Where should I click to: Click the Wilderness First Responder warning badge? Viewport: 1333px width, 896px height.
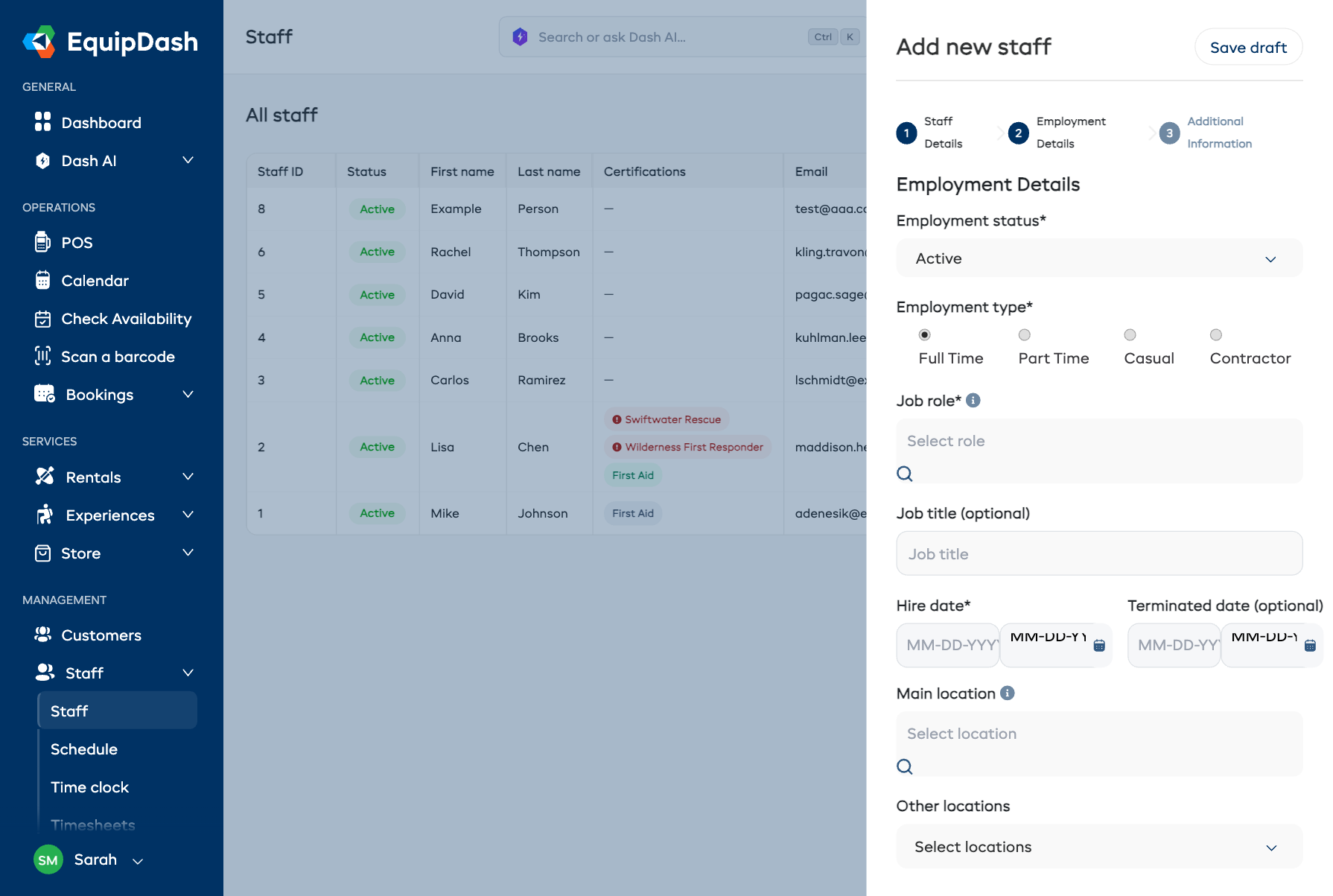click(x=687, y=447)
